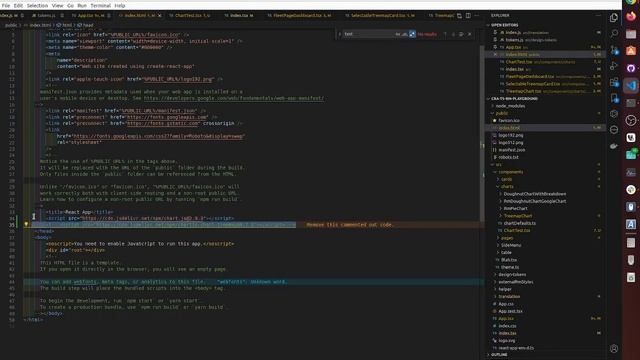
Task: Open App.test.tsx in file tree
Action: coord(510,311)
